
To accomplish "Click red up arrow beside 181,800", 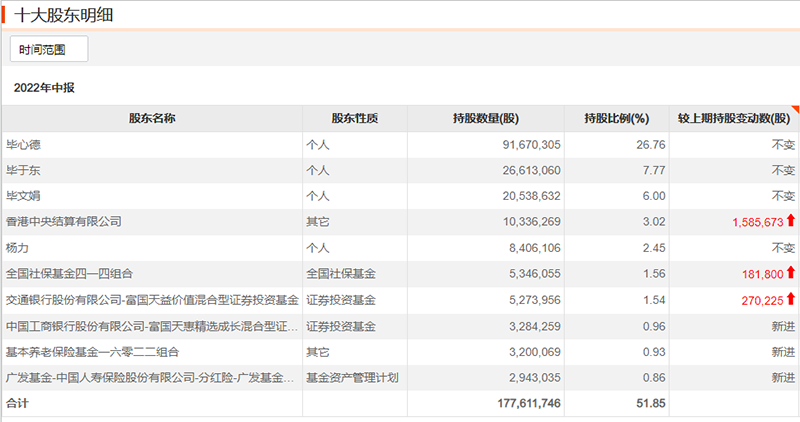I will pyautogui.click(x=790, y=272).
